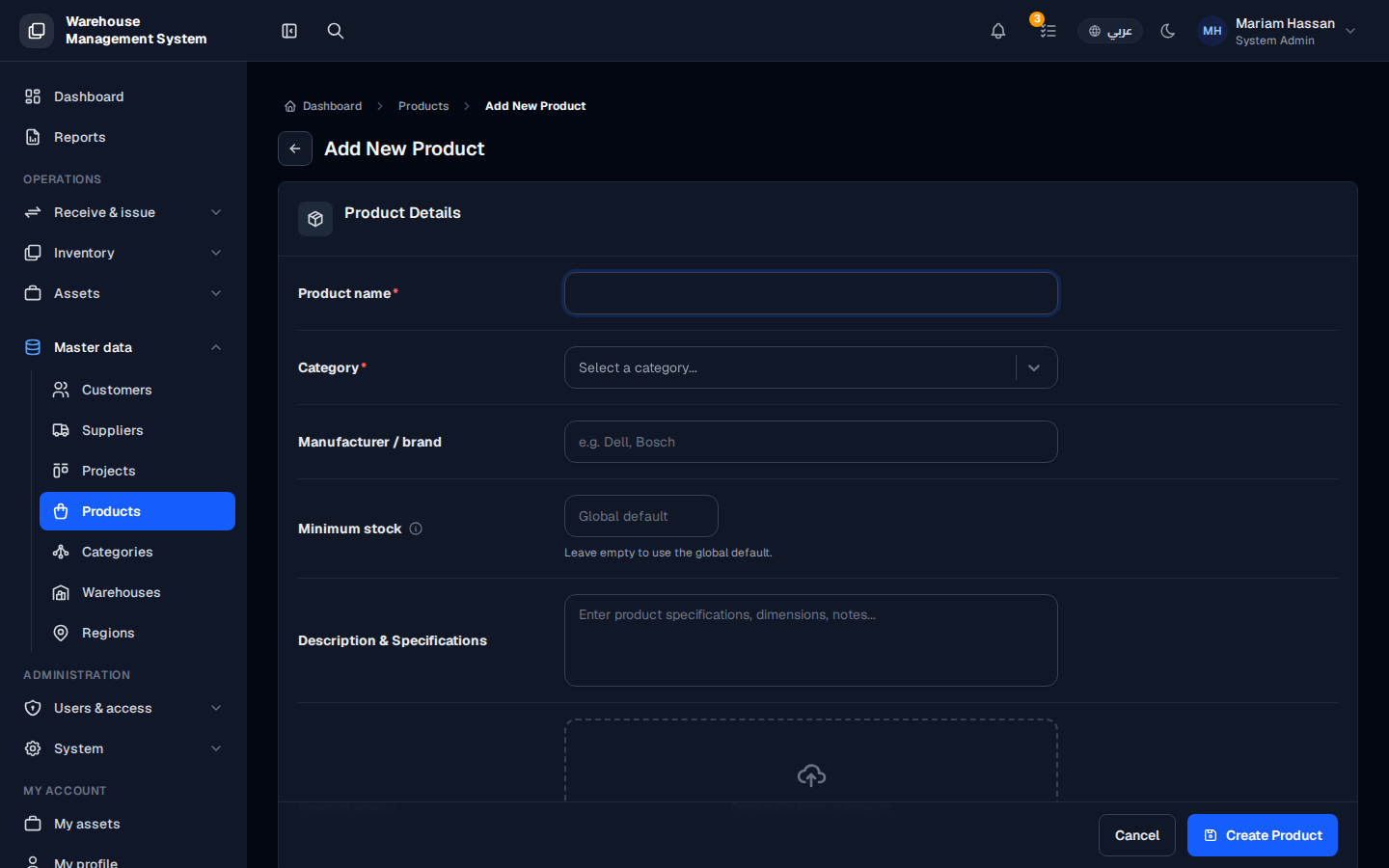Image resolution: width=1389 pixels, height=868 pixels.
Task: Open the Select a category dropdown
Action: click(811, 367)
